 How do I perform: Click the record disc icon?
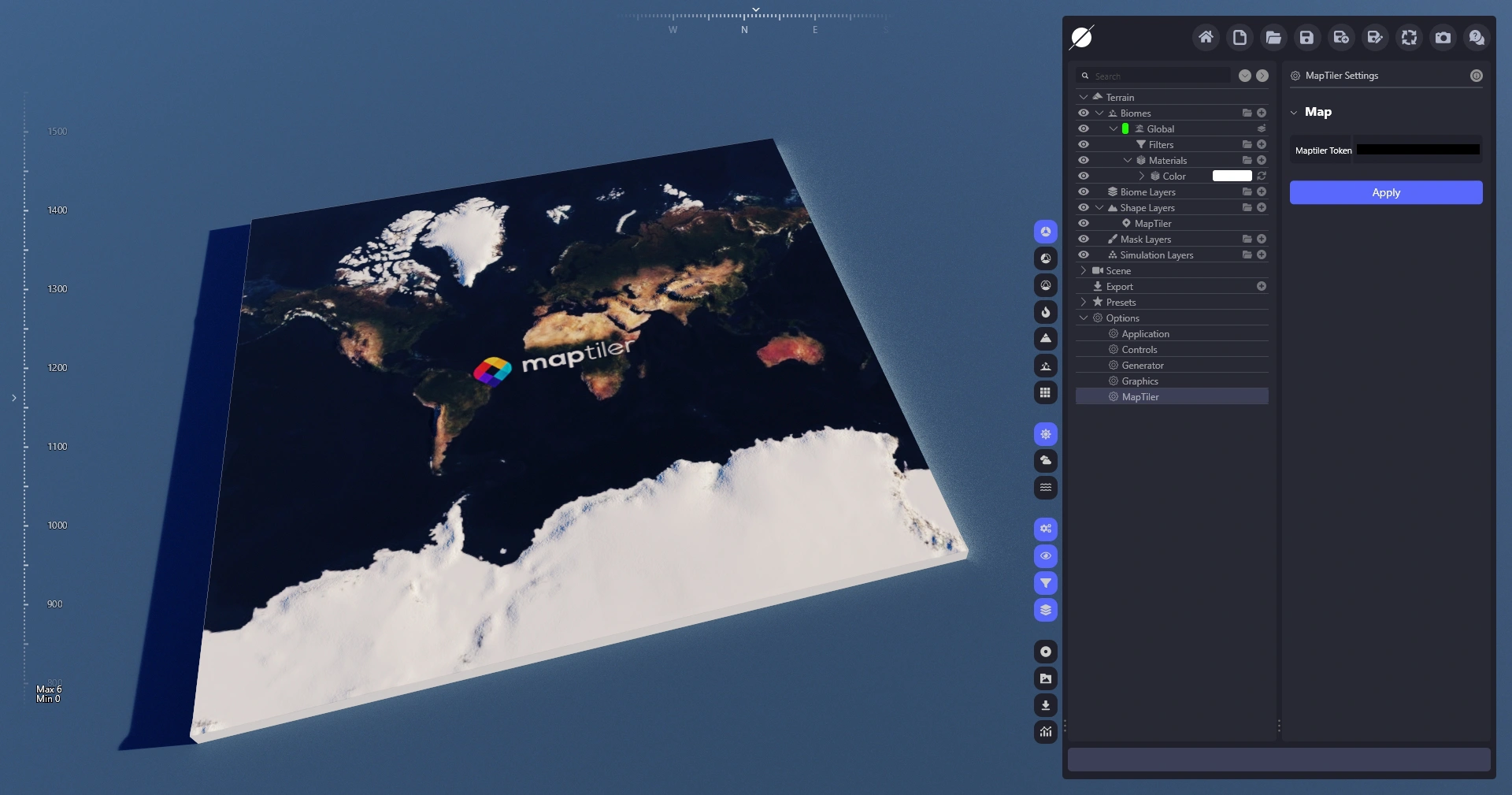tap(1046, 652)
